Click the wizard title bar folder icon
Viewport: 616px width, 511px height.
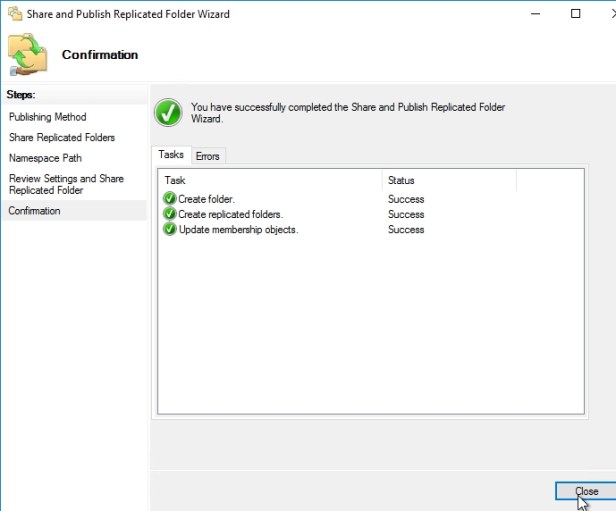[x=14, y=14]
